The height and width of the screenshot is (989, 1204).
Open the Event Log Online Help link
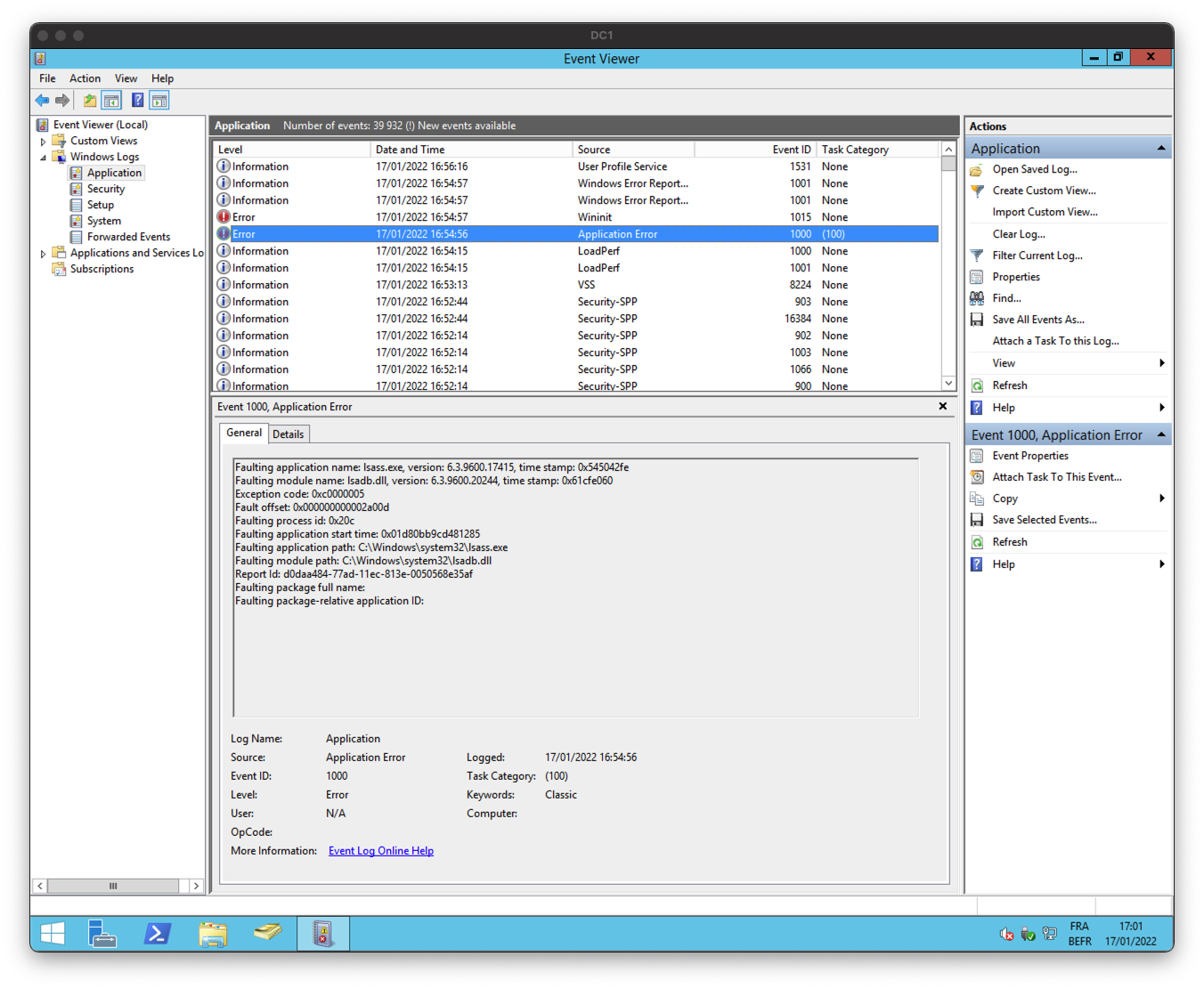[x=381, y=851]
